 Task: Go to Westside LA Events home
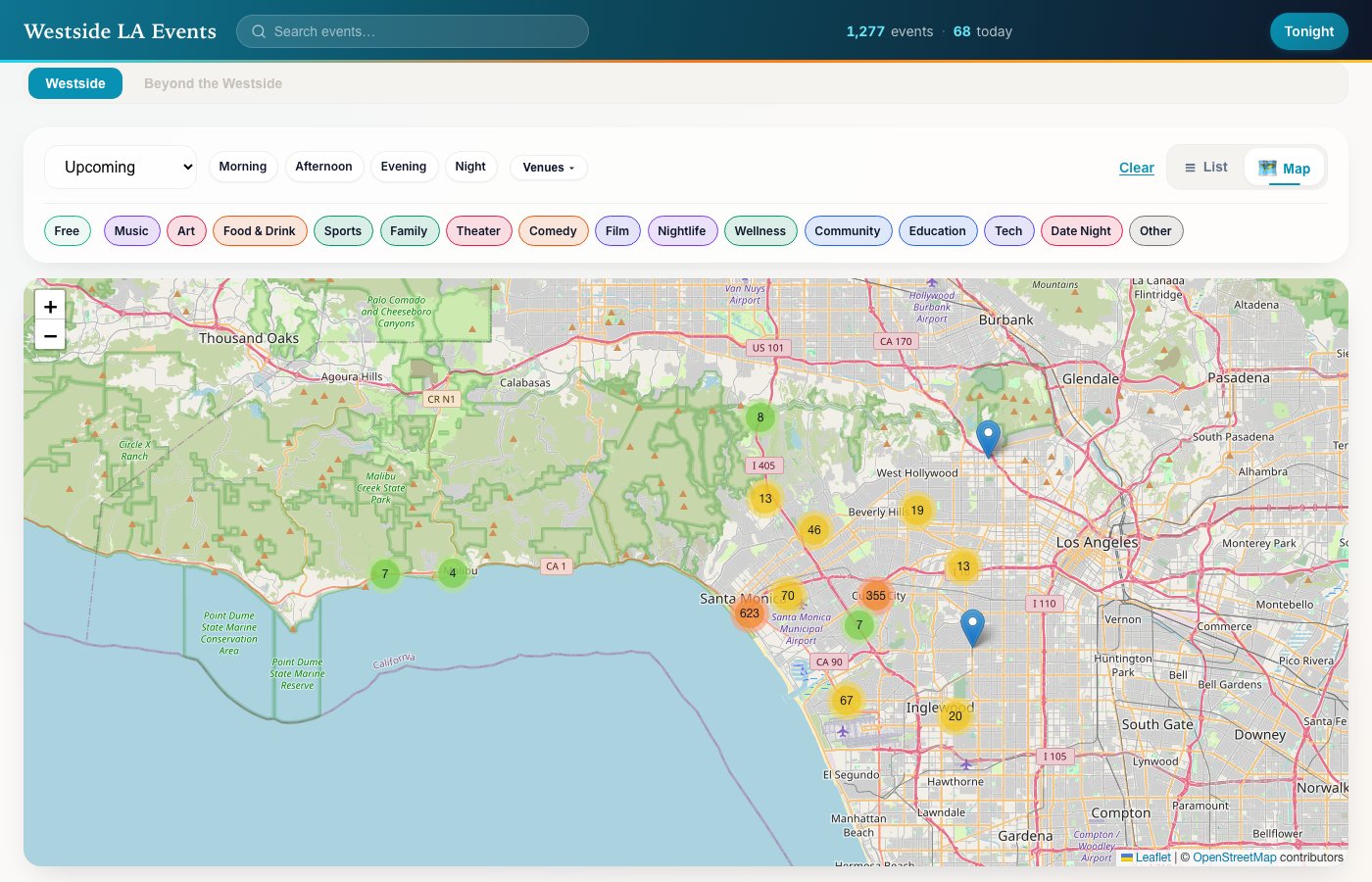point(120,31)
